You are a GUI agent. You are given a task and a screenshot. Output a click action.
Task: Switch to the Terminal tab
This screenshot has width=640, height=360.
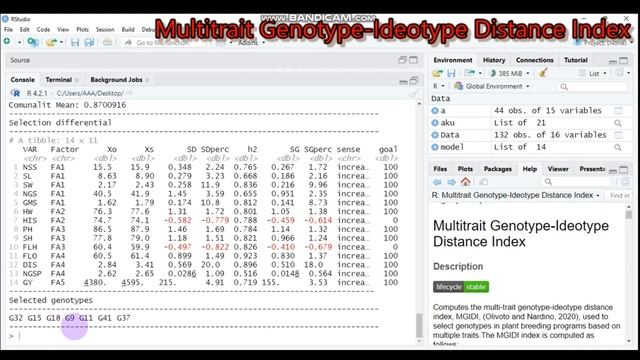pyautogui.click(x=58, y=80)
